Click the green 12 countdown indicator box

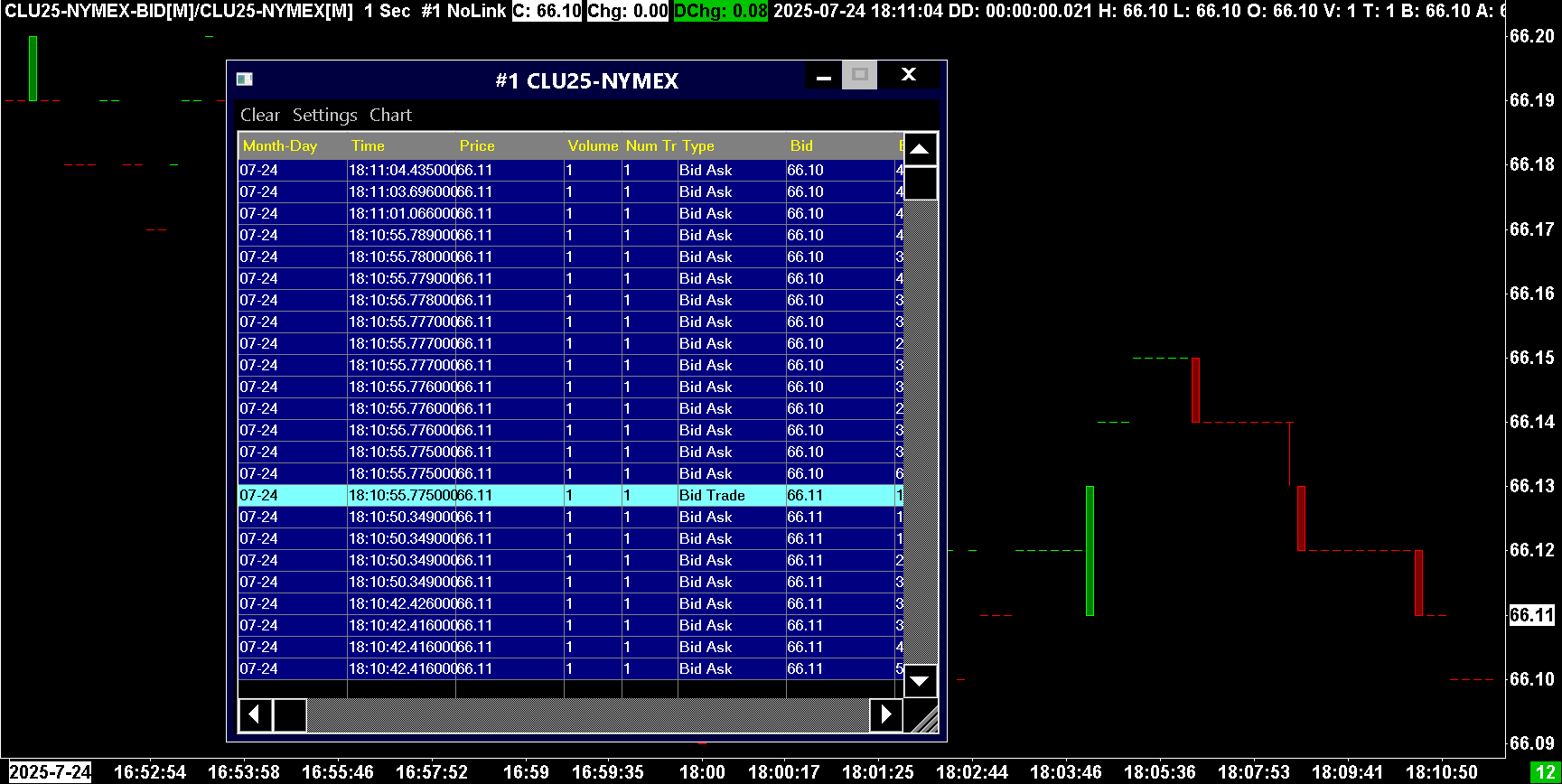(1544, 772)
